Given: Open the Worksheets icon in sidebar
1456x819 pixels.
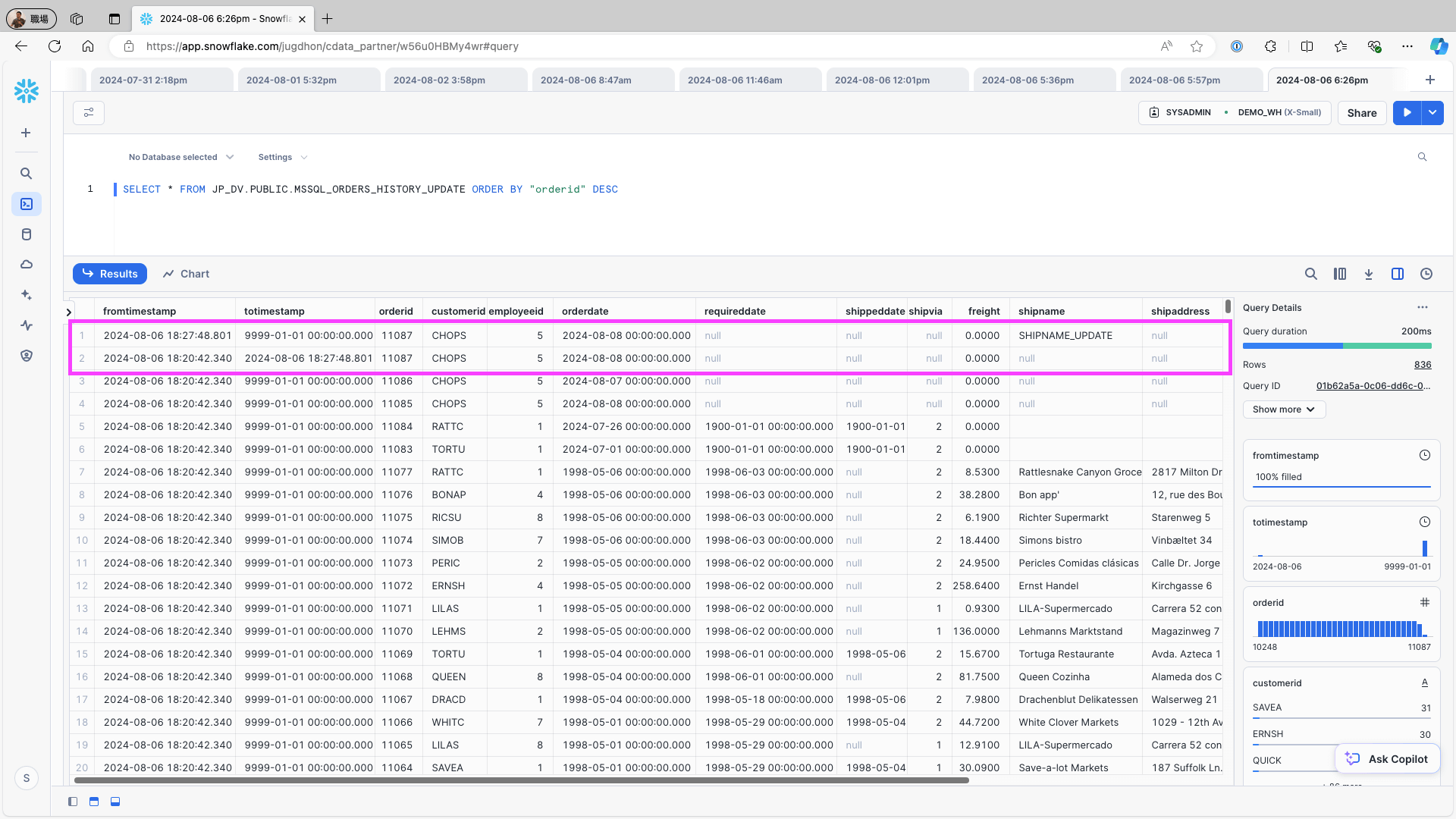Looking at the screenshot, I should pyautogui.click(x=27, y=204).
